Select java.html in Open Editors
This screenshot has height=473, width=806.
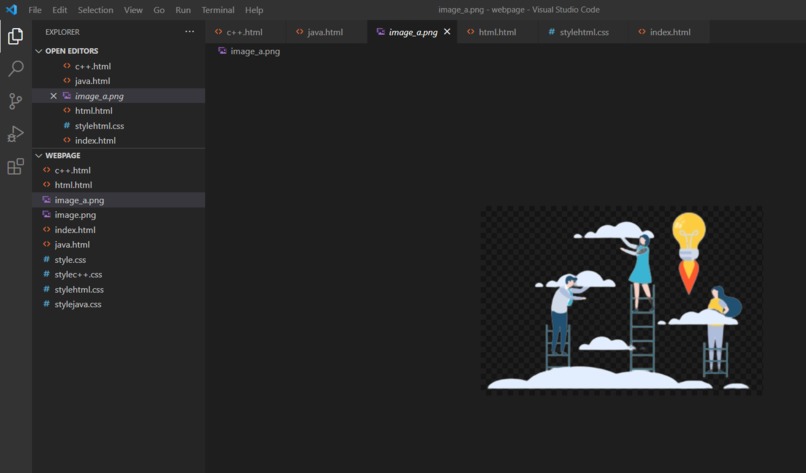tap(119, 81)
